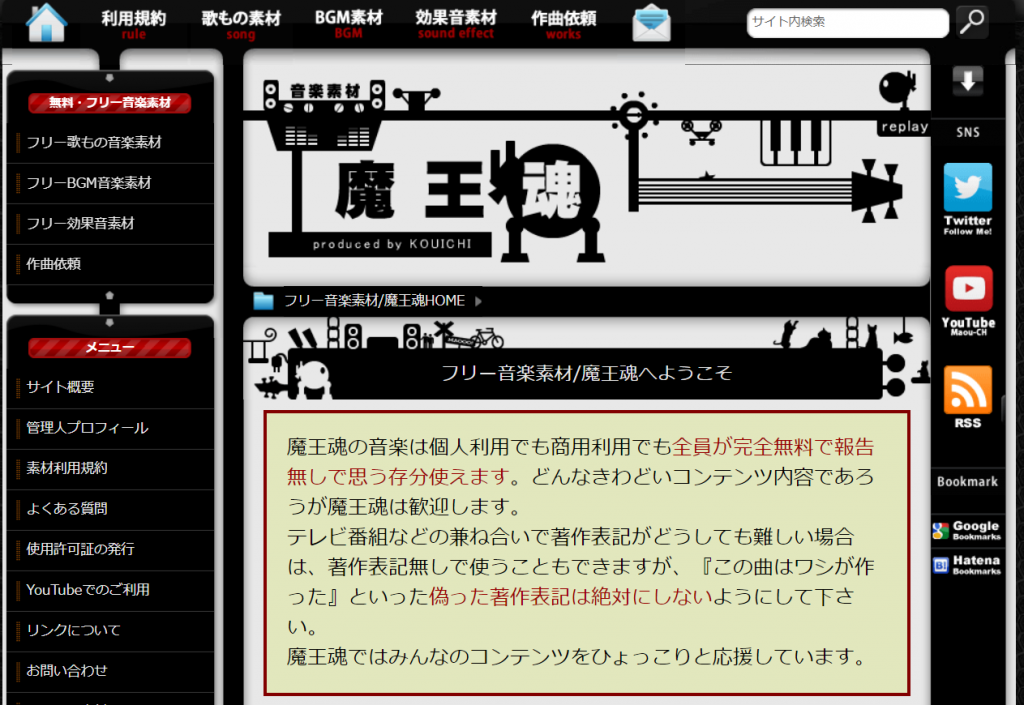The height and width of the screenshot is (705, 1024).
Task: Click the replay button on banner
Action: point(903,127)
